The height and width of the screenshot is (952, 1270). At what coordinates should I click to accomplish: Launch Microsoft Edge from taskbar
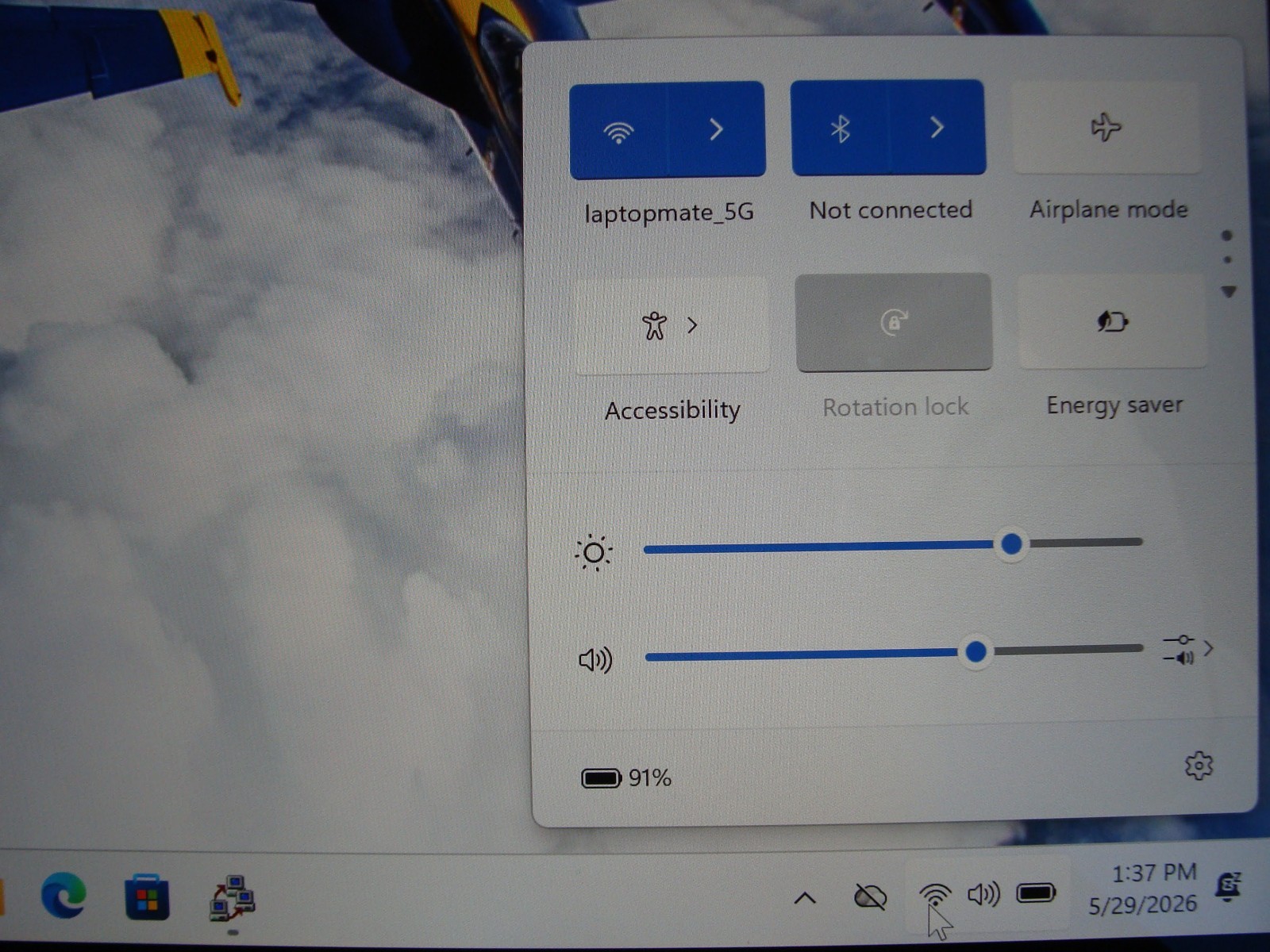pos(63,895)
